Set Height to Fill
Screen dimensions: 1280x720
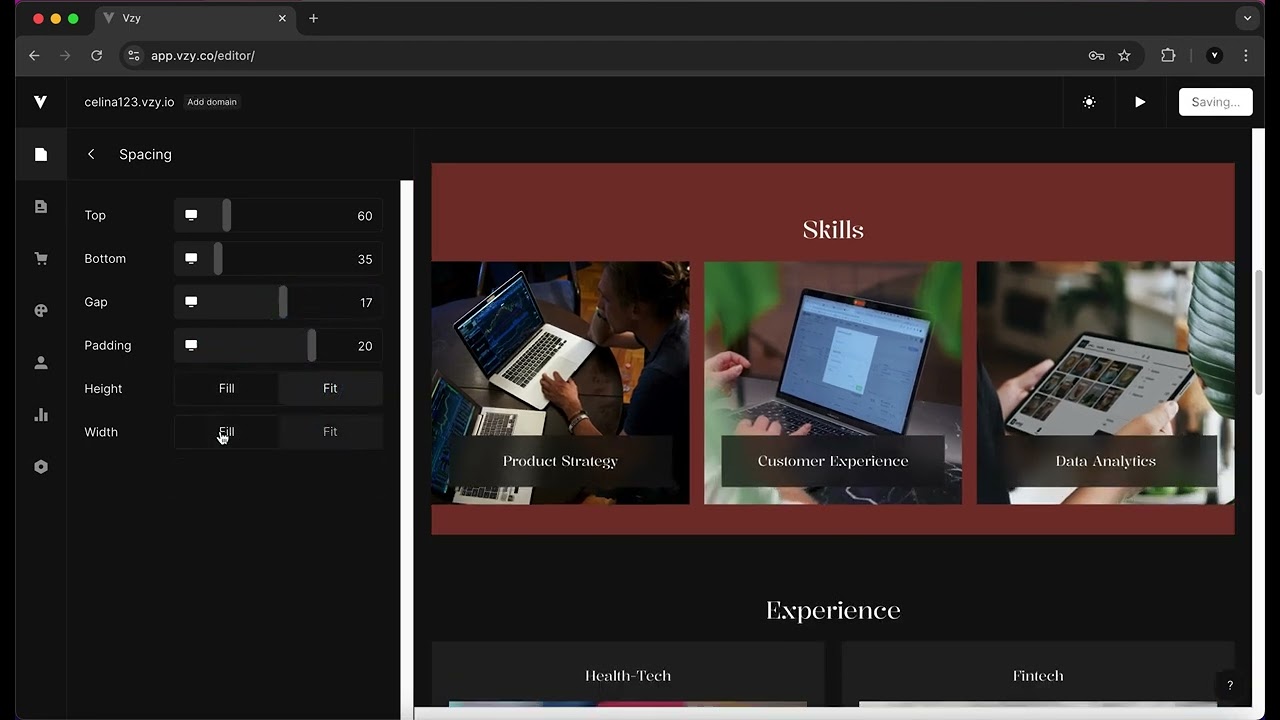tap(227, 388)
